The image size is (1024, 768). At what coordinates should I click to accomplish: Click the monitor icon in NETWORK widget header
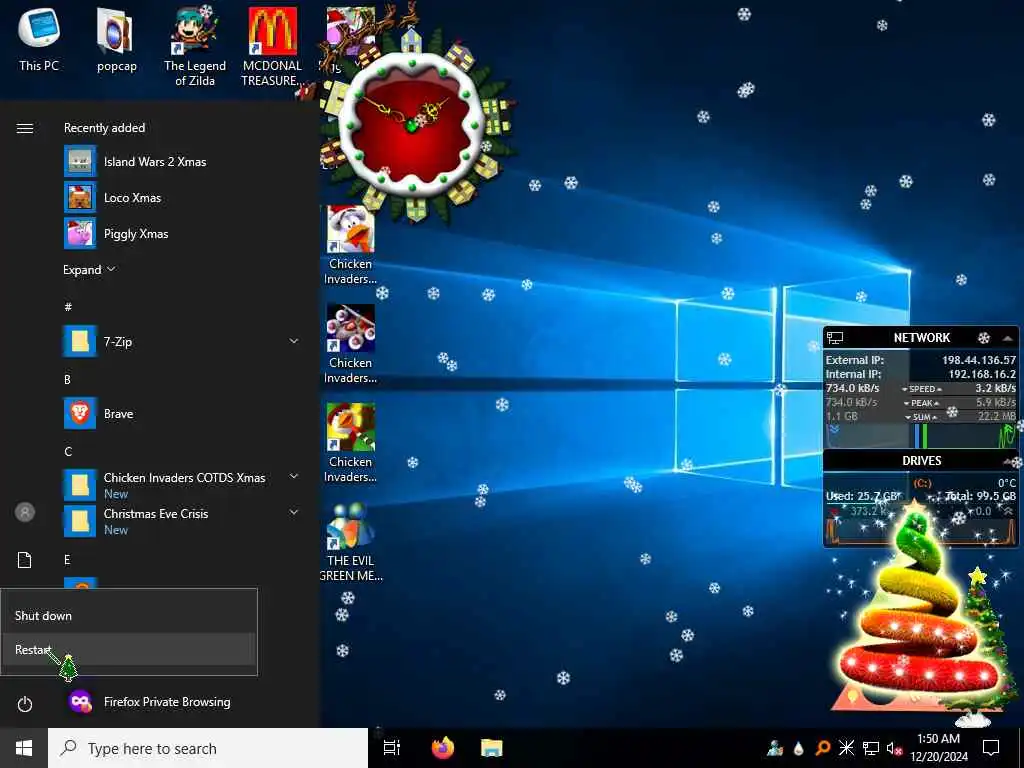[835, 338]
